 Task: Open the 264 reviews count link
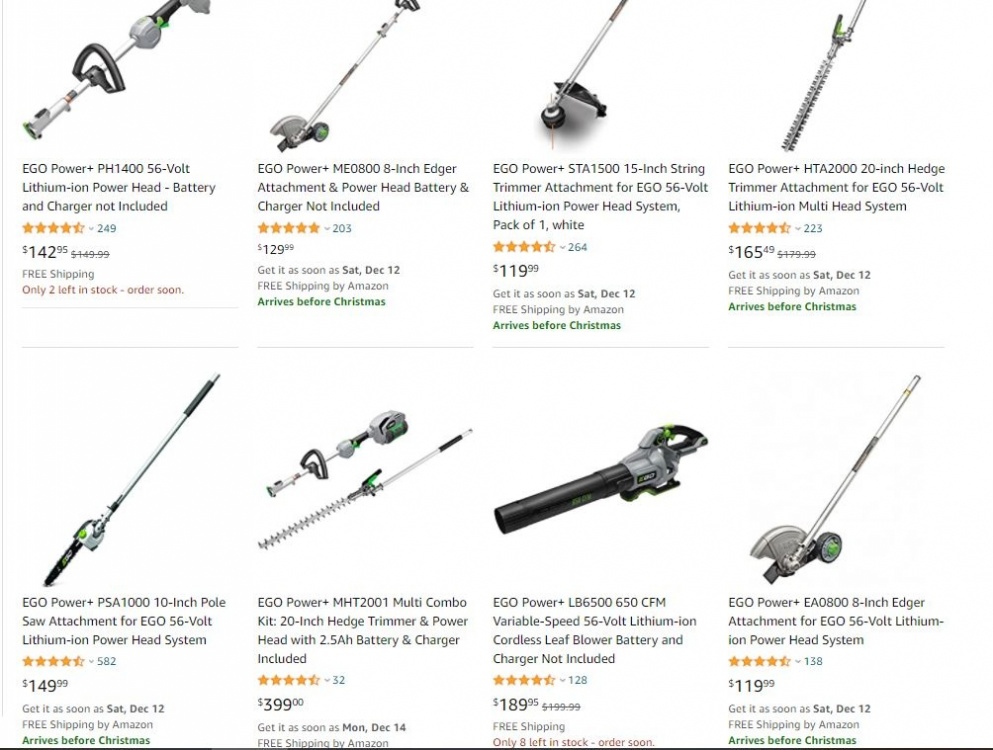(577, 247)
